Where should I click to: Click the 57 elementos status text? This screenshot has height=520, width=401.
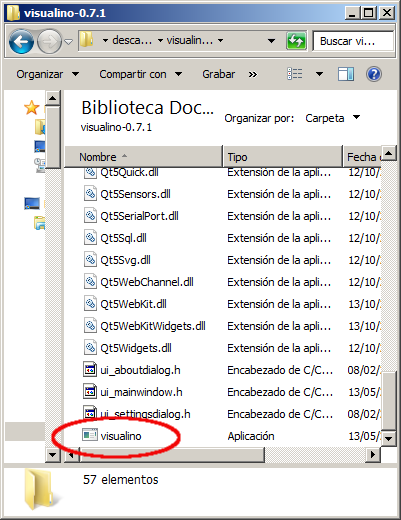120,480
